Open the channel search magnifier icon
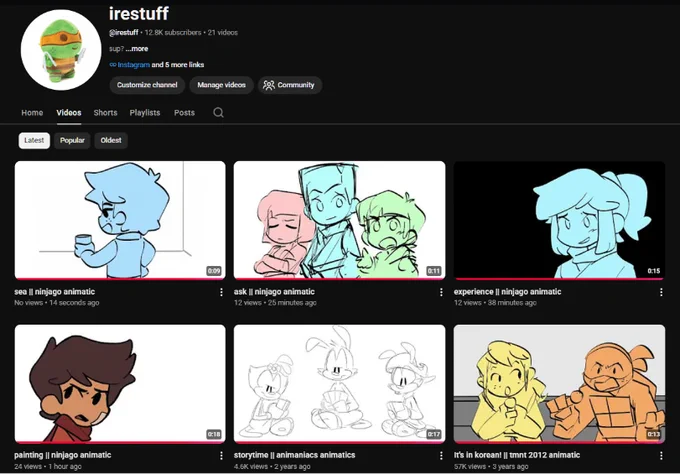680x474 pixels. click(x=219, y=113)
